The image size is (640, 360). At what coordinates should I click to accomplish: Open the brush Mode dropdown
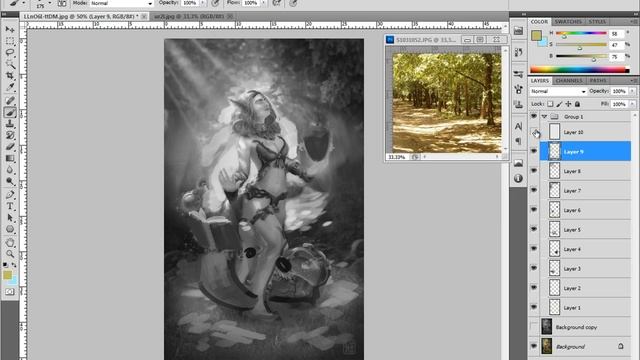[122, 3]
